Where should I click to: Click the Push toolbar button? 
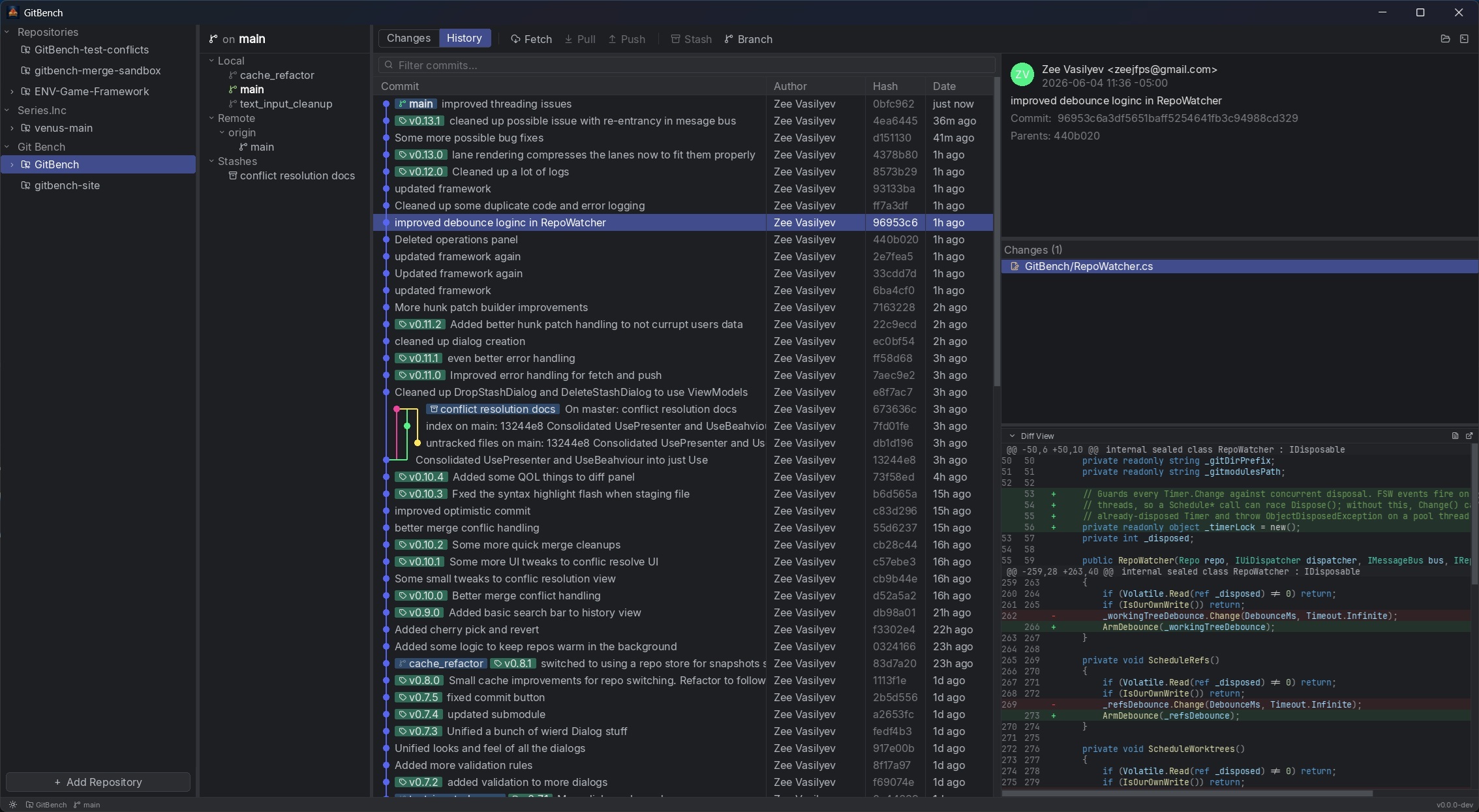click(x=627, y=39)
